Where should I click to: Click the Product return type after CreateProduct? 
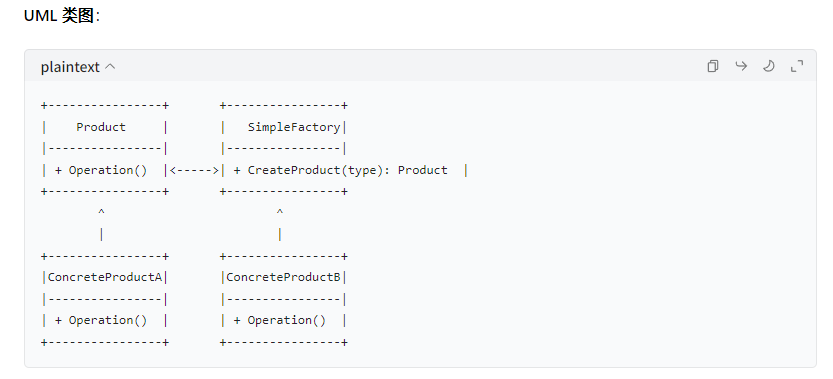pos(423,170)
